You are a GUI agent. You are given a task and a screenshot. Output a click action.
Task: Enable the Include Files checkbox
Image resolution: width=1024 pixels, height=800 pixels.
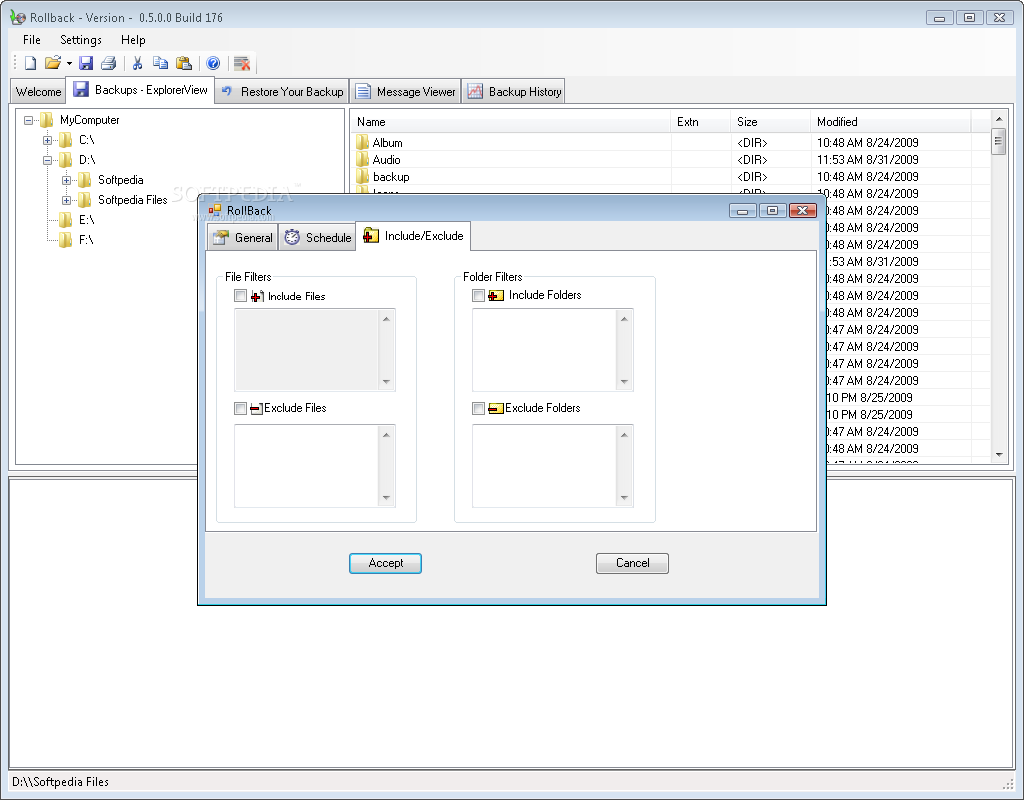click(240, 296)
